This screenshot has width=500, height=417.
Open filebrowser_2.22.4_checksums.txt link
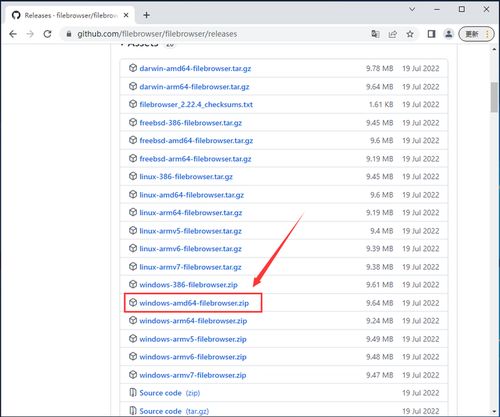196,104
